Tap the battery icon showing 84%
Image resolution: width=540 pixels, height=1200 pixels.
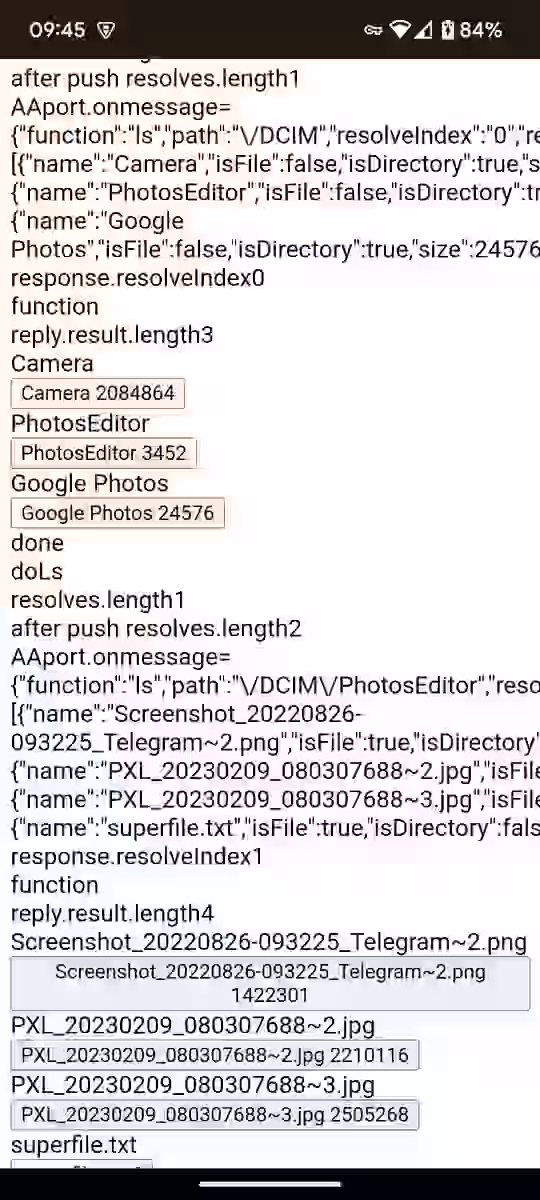tap(448, 30)
